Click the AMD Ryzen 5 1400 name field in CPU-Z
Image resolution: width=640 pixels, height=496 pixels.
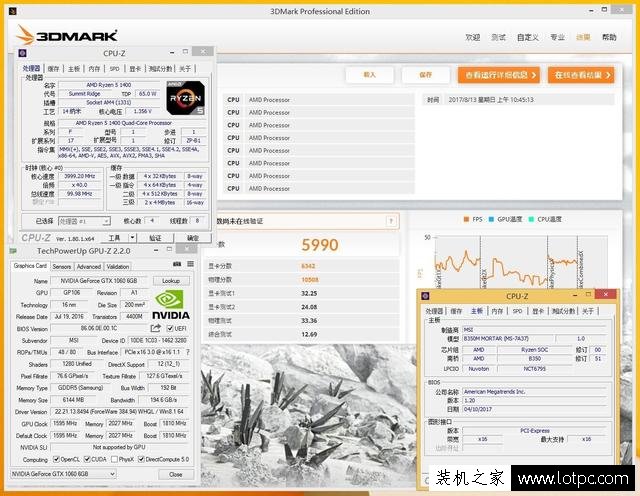pyautogui.click(x=109, y=85)
